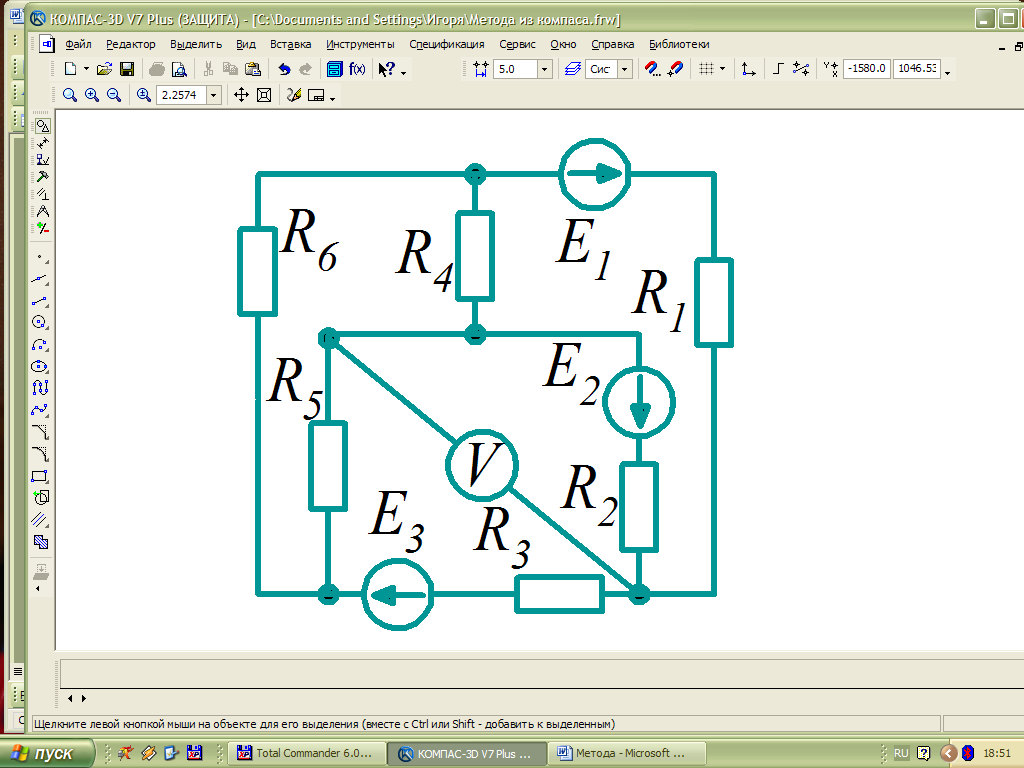Screen dimensions: 1024x768
Task: Click the Y coordinate field showing 1046.53
Action: [x=917, y=69]
